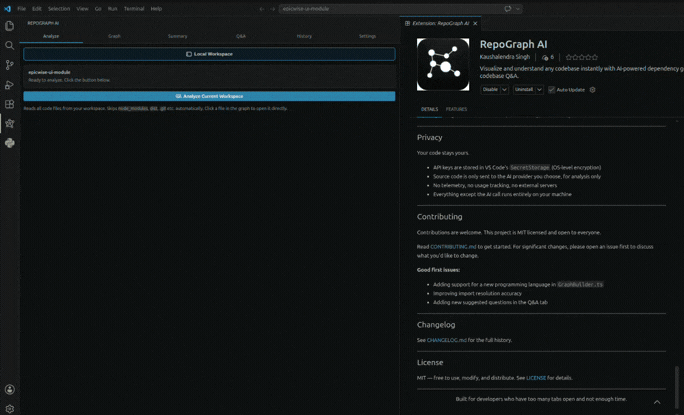This screenshot has height=415, width=684.
Task: Click the Disable button
Action: [490, 90]
